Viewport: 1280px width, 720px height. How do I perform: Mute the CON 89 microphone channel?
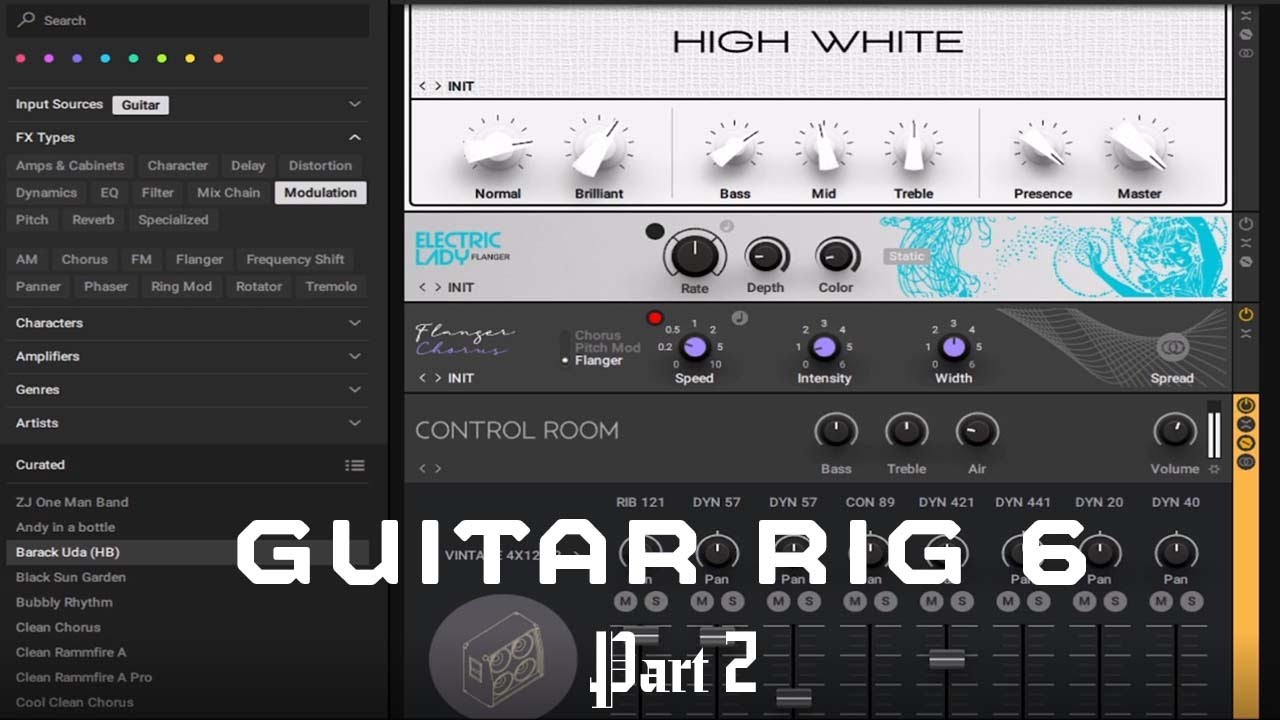click(855, 601)
